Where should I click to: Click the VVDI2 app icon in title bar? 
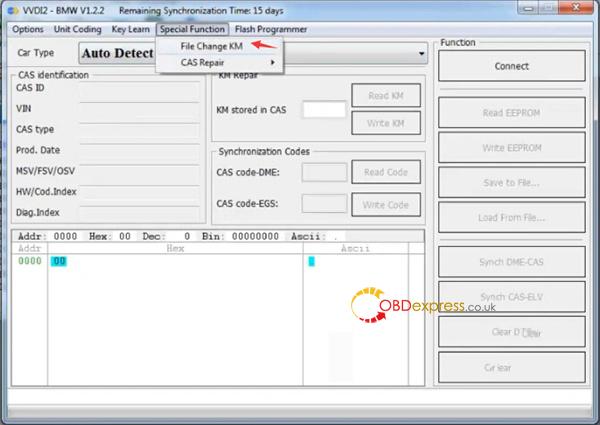coord(13,10)
